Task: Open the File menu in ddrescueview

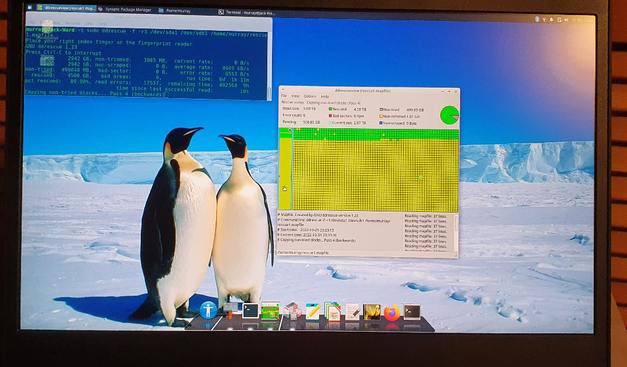Action: [x=284, y=96]
